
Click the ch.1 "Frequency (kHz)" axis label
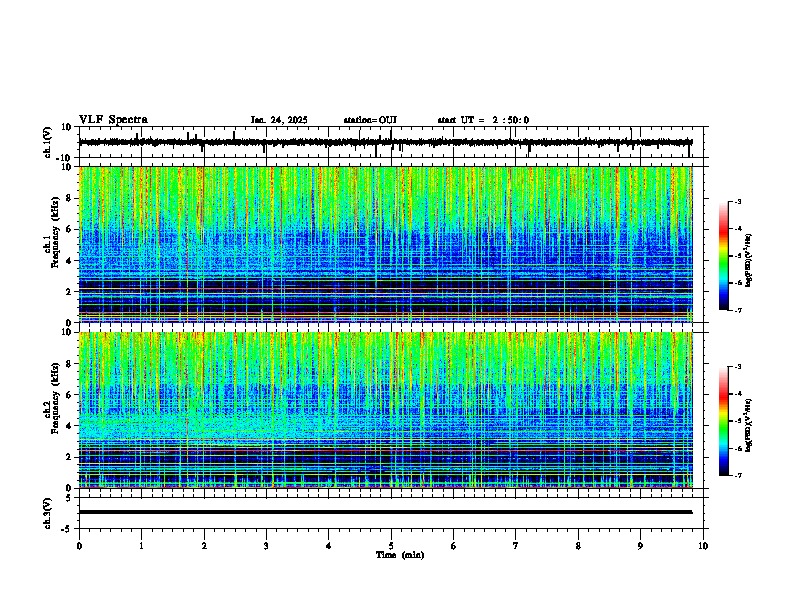(x=55, y=233)
